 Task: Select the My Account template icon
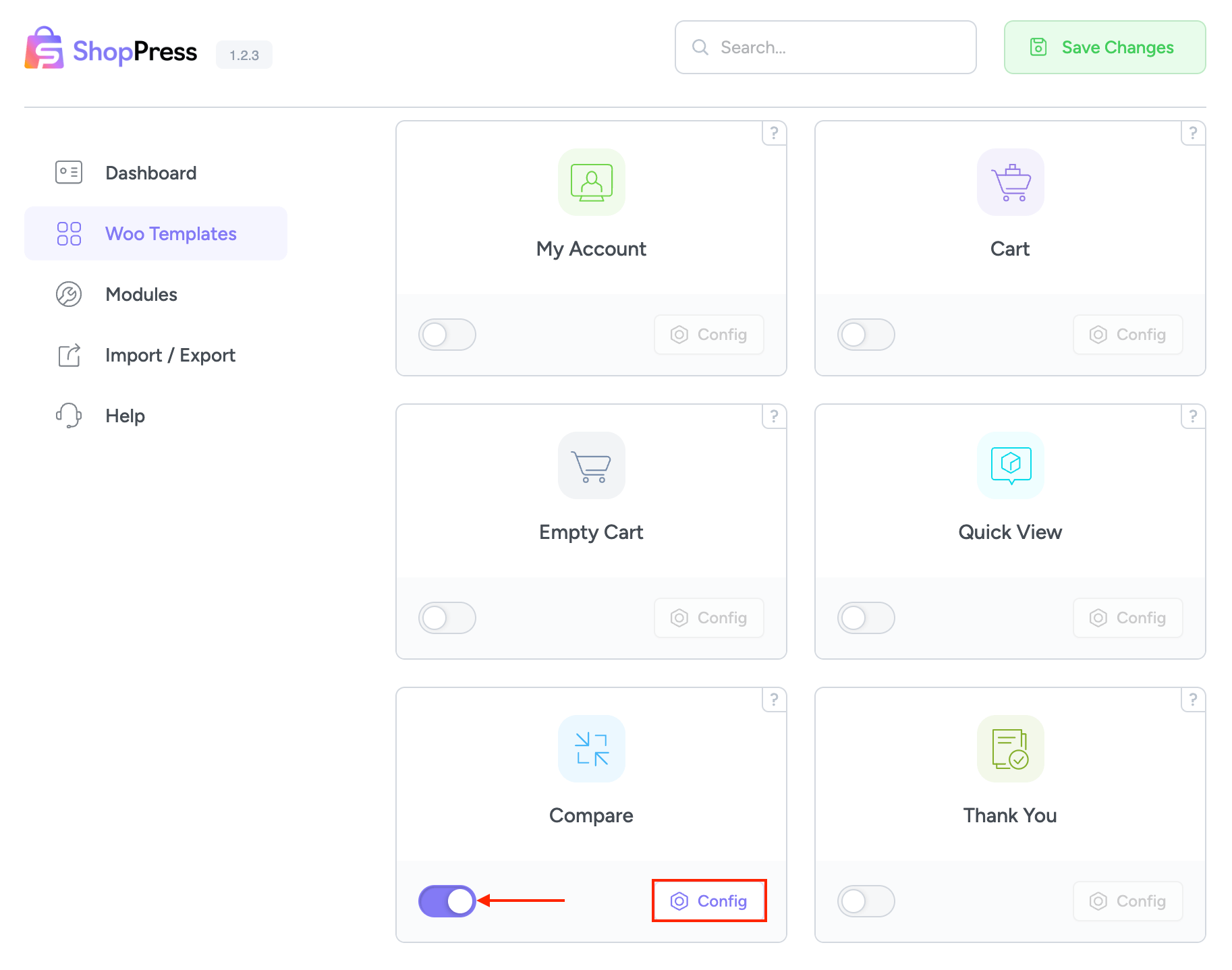point(591,183)
